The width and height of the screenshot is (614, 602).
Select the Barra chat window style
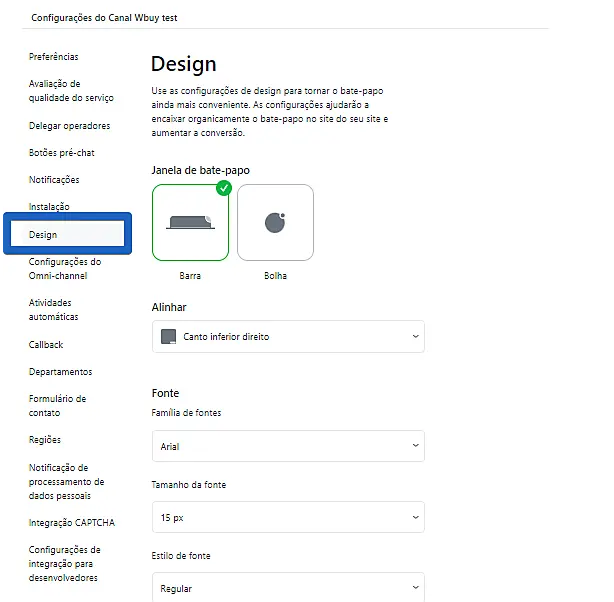tap(190, 223)
